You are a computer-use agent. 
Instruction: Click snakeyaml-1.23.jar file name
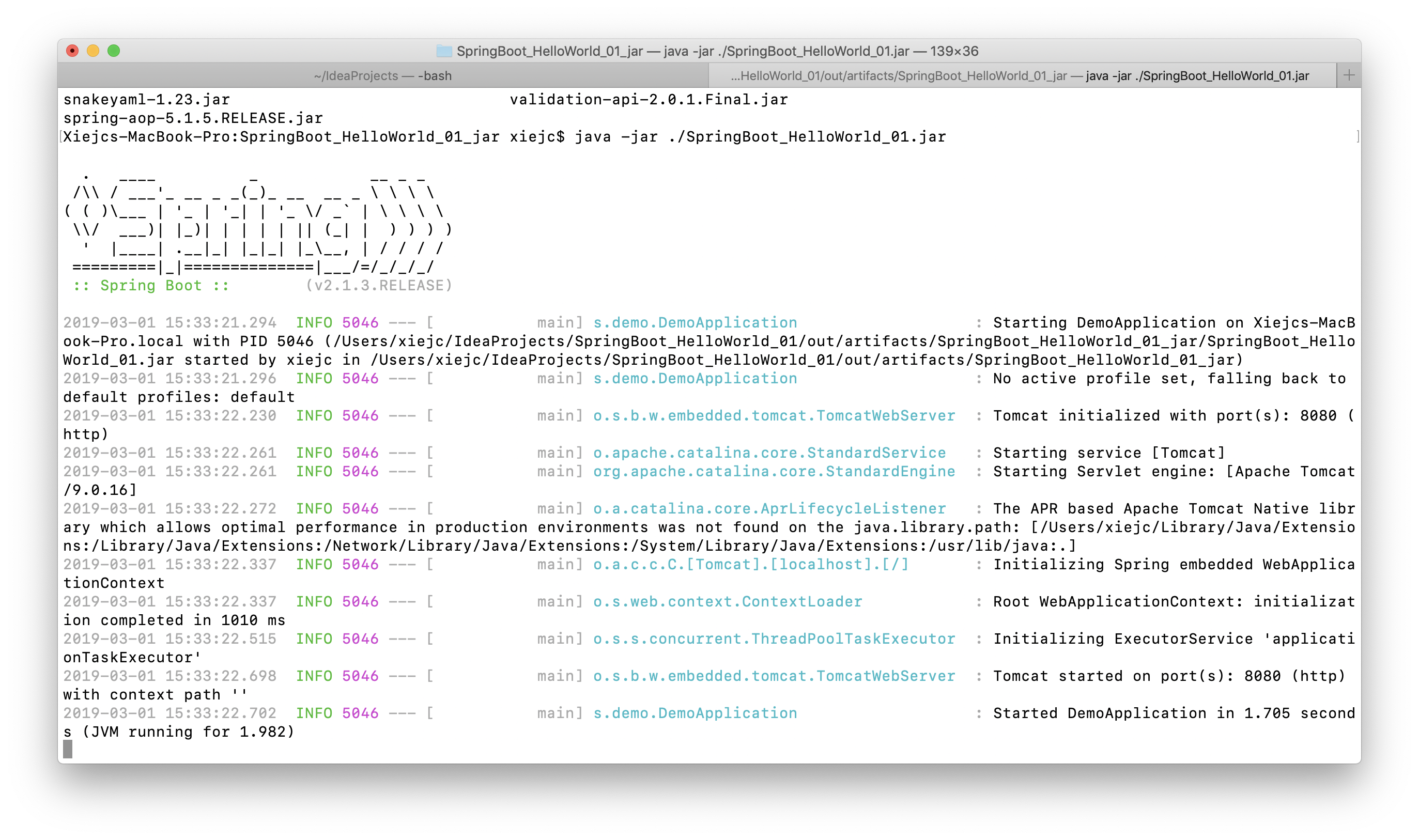[147, 100]
